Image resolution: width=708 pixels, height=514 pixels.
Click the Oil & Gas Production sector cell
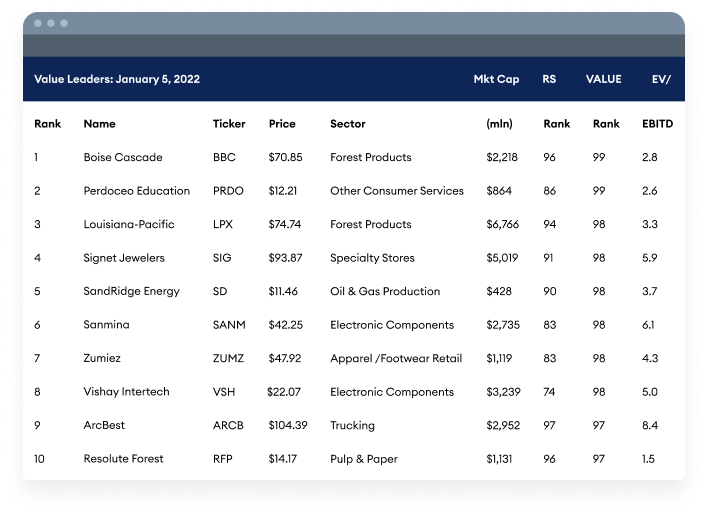coord(385,291)
